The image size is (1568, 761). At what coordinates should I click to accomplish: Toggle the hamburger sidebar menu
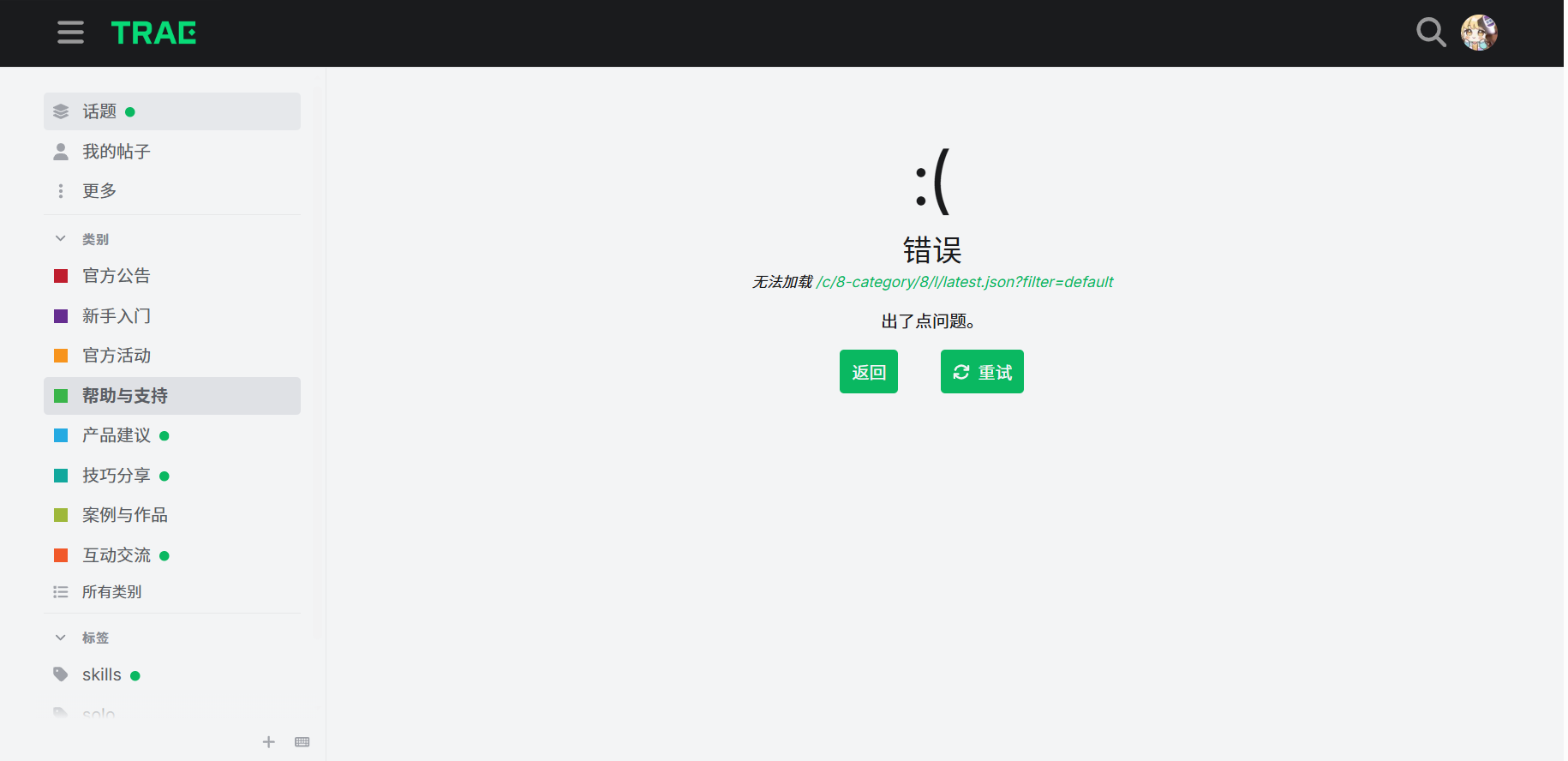tap(70, 33)
